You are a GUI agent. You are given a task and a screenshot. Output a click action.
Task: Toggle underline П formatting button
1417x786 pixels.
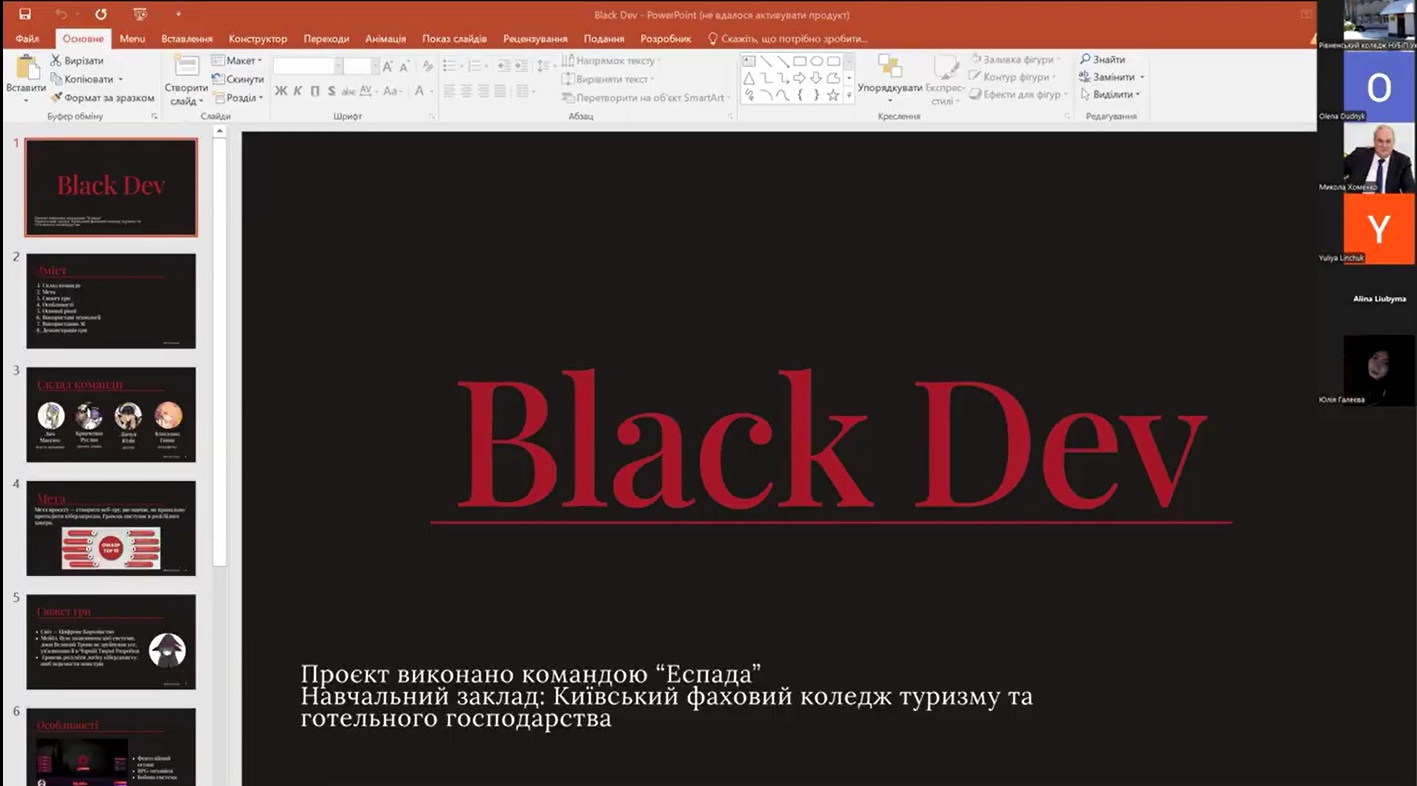pyautogui.click(x=315, y=91)
